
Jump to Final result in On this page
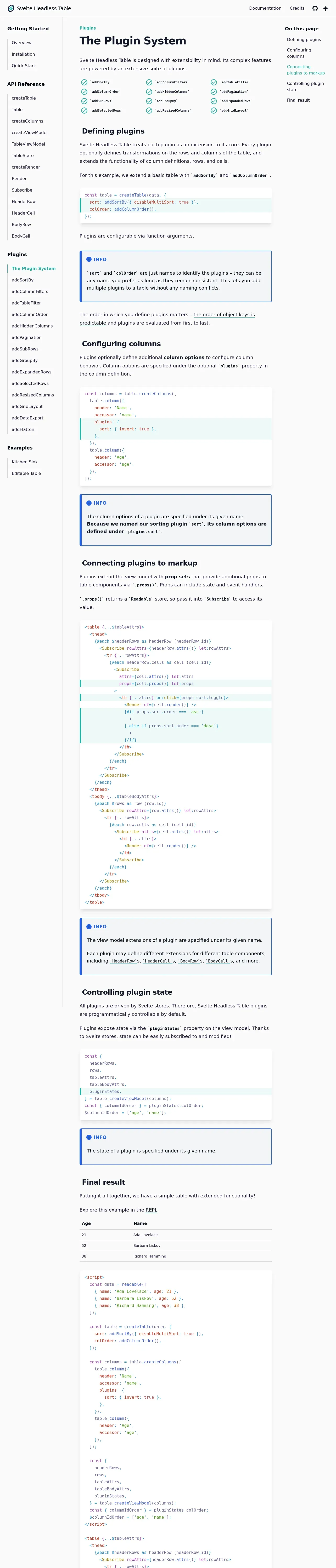pos(298,100)
